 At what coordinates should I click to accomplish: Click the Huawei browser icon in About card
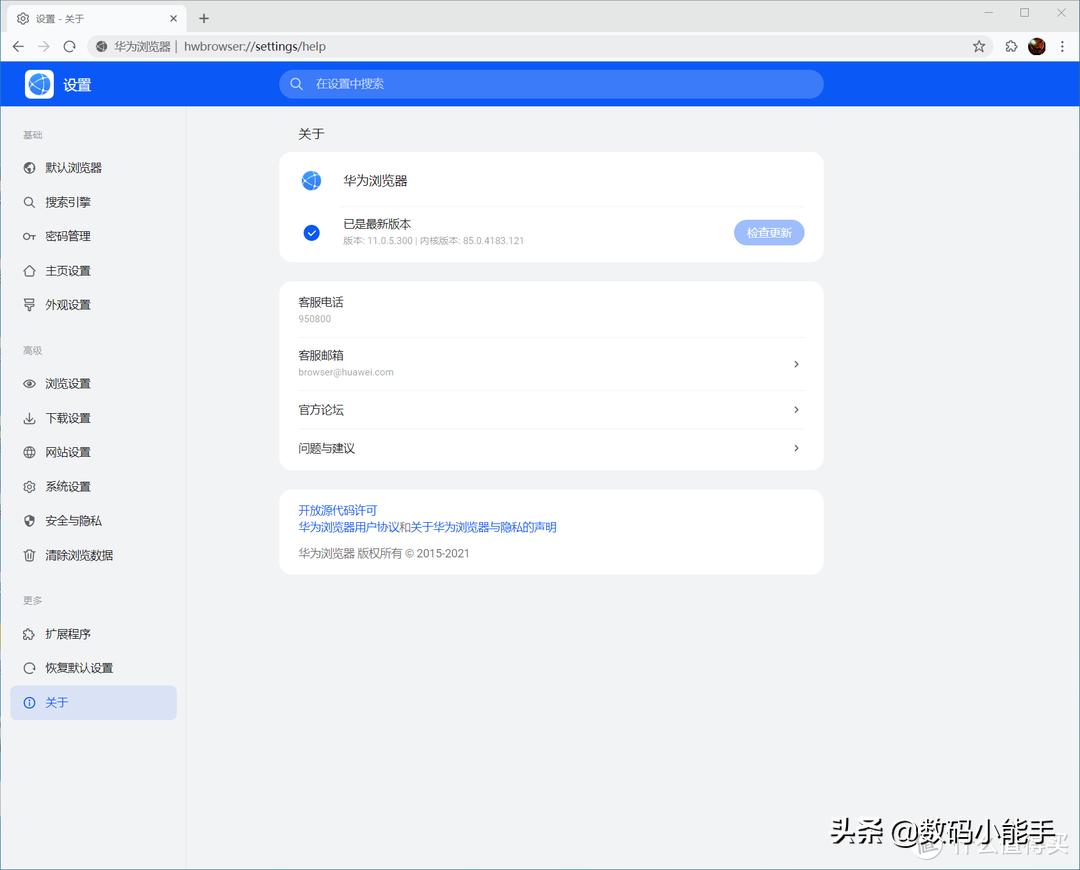(311, 180)
